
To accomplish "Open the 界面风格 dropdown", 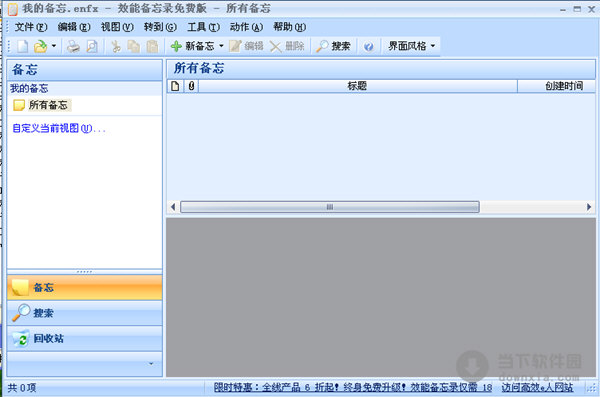I will click(x=411, y=46).
